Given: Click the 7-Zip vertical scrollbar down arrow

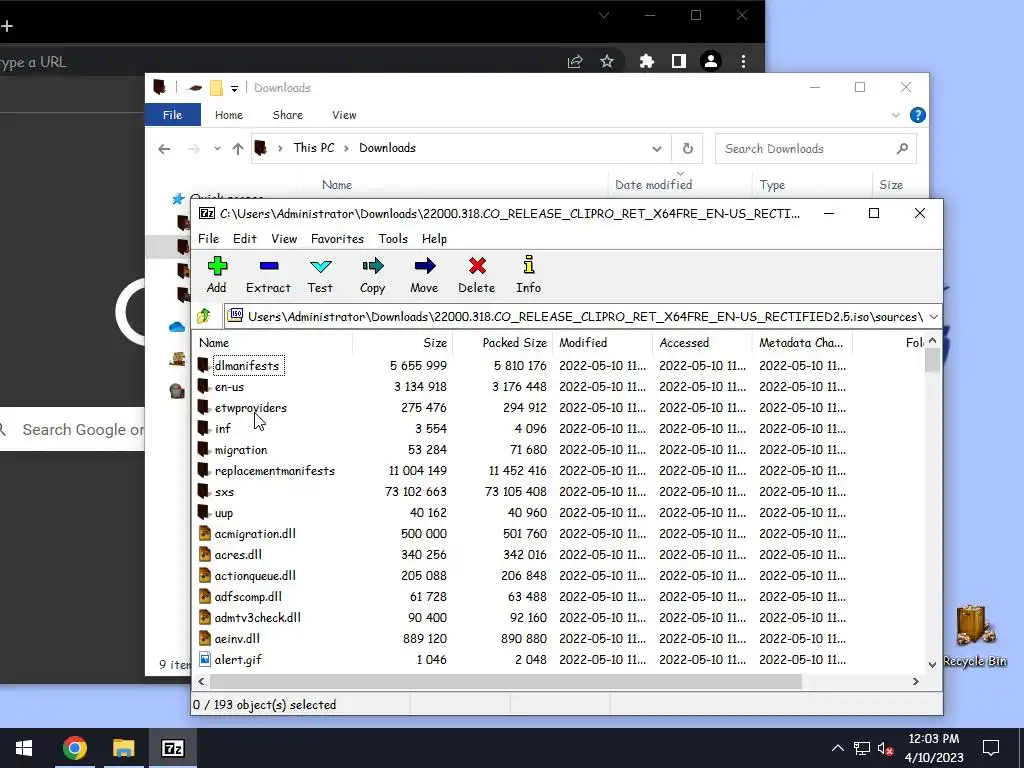Looking at the screenshot, I should pos(933,664).
